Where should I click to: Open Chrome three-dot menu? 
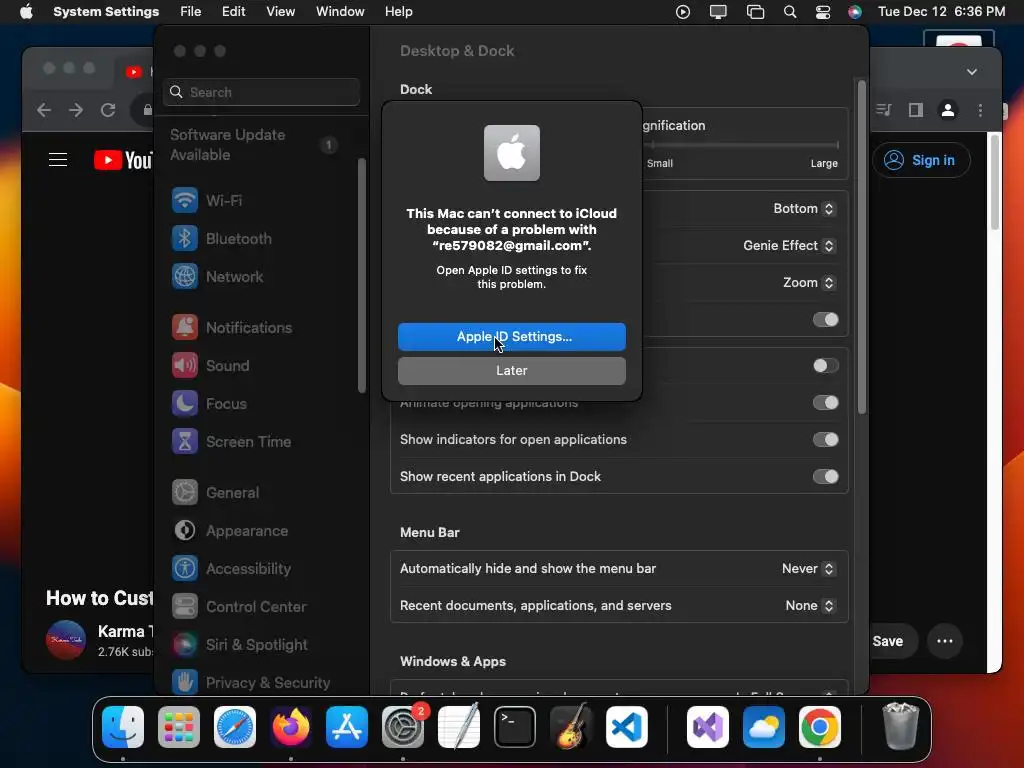click(x=980, y=110)
